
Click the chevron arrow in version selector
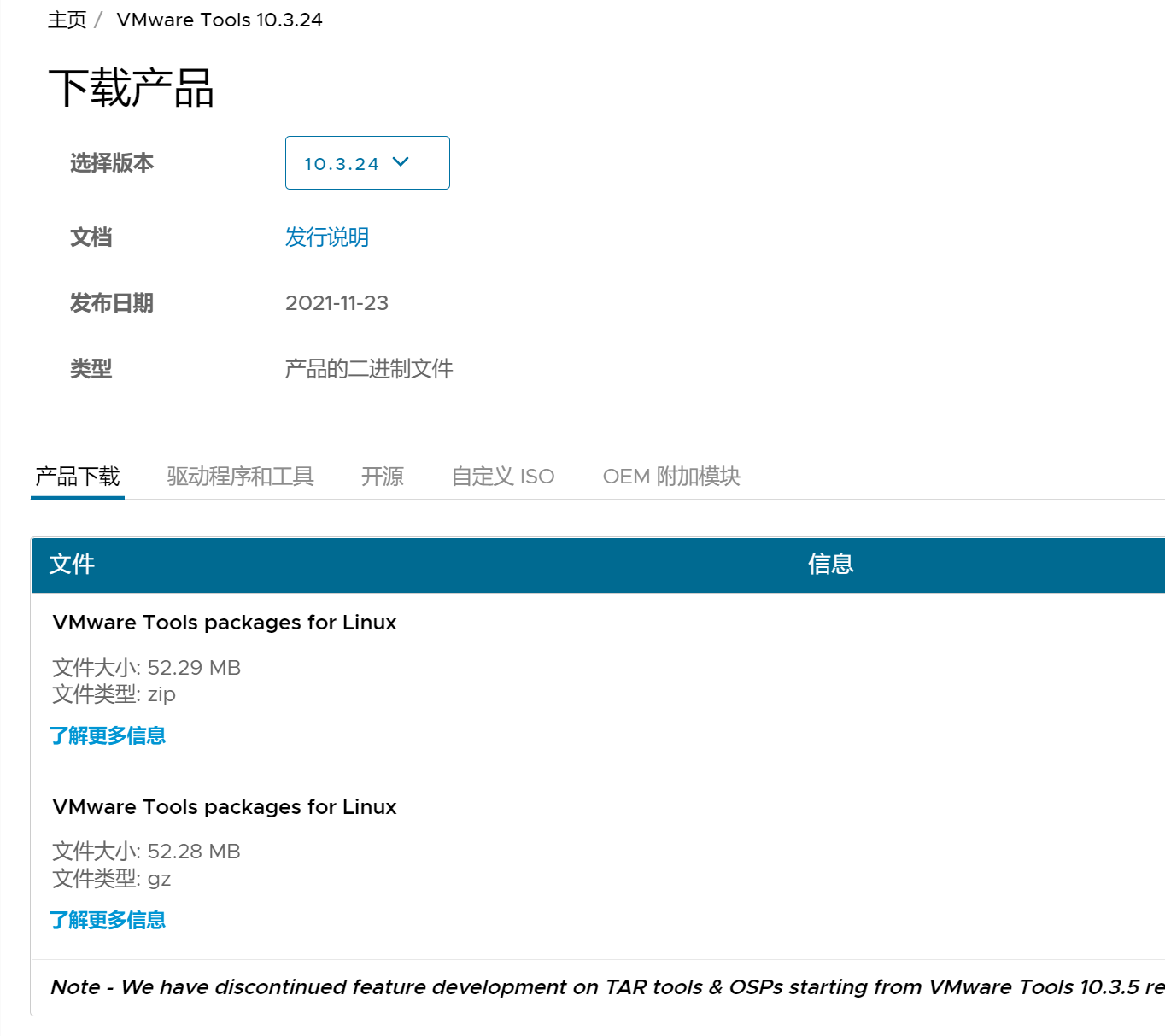click(x=401, y=161)
